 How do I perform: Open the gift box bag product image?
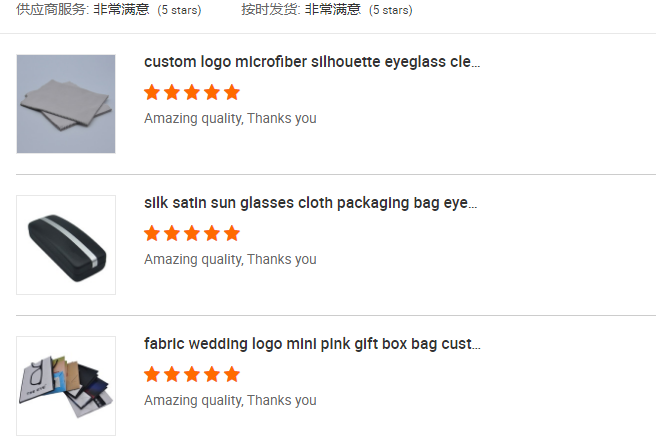(66, 386)
